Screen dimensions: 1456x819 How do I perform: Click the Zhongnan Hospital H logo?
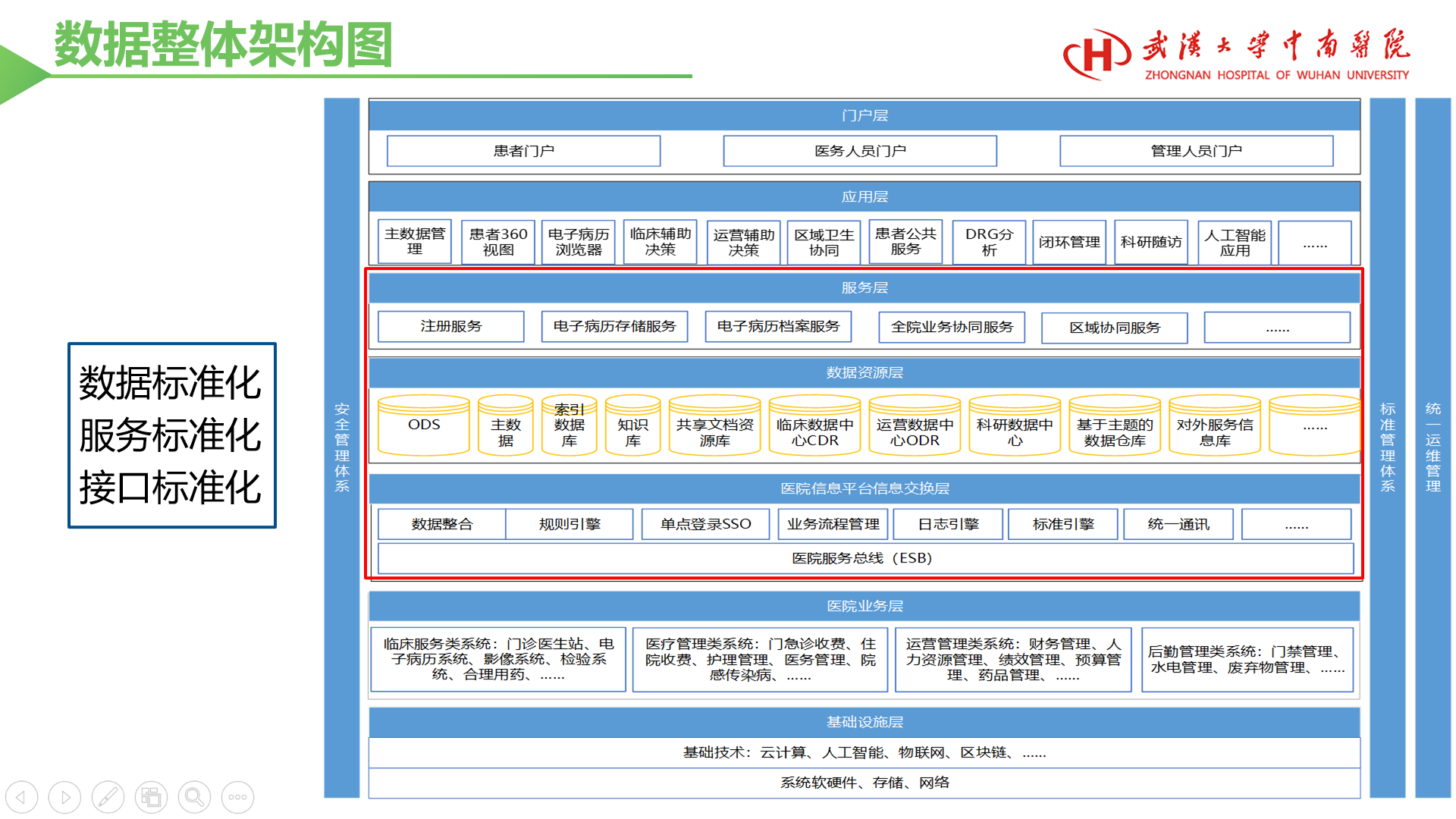(x=1097, y=54)
